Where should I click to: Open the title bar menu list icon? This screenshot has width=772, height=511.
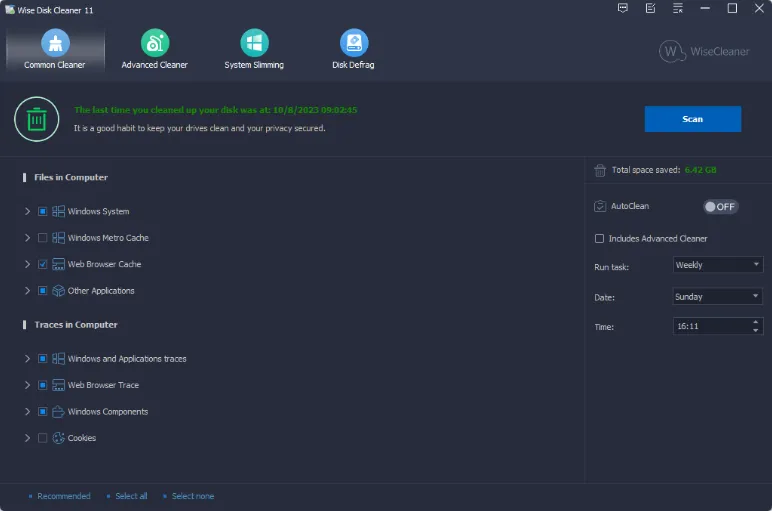tap(678, 8)
